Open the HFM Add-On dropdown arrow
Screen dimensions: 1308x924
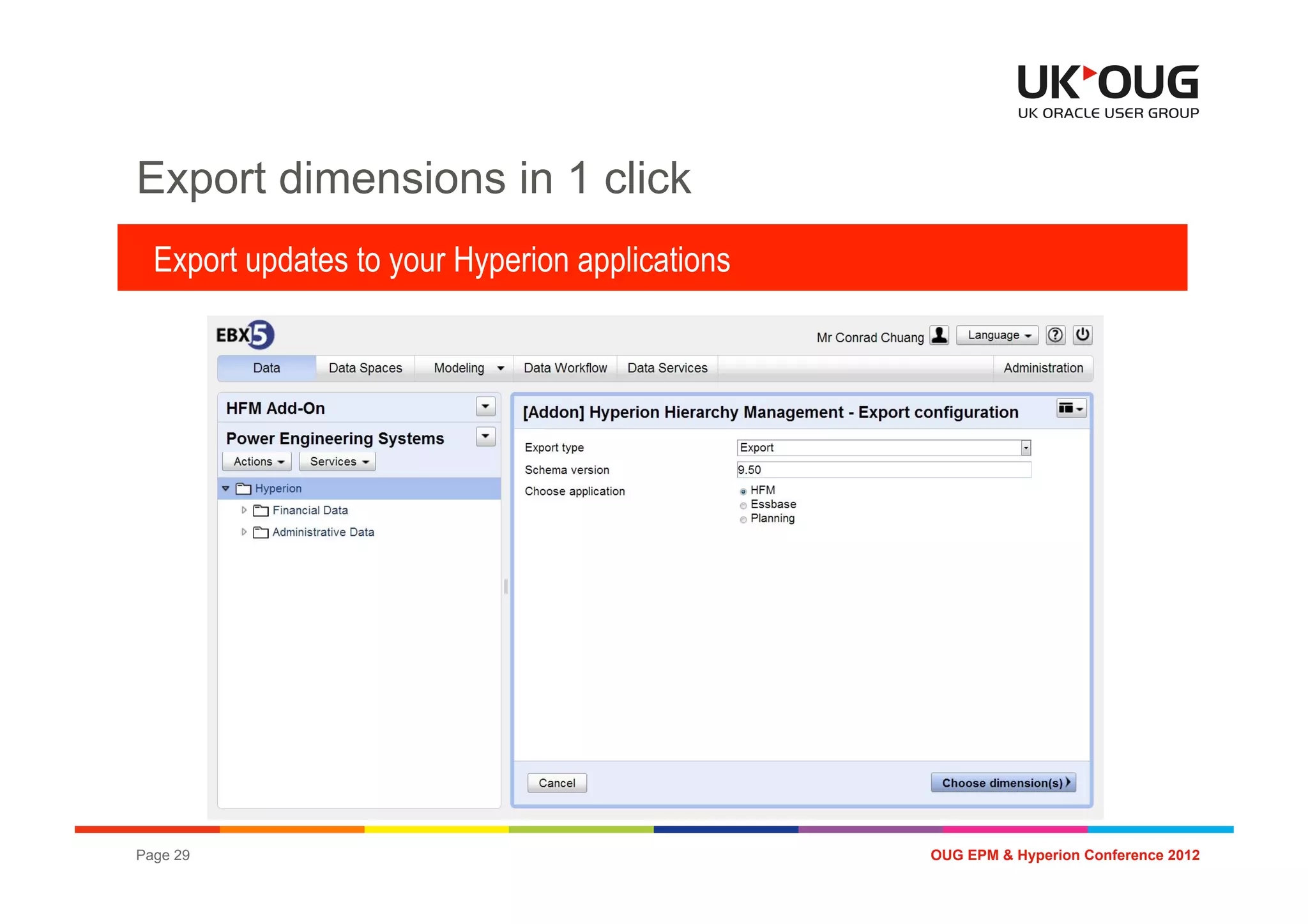[x=485, y=406]
